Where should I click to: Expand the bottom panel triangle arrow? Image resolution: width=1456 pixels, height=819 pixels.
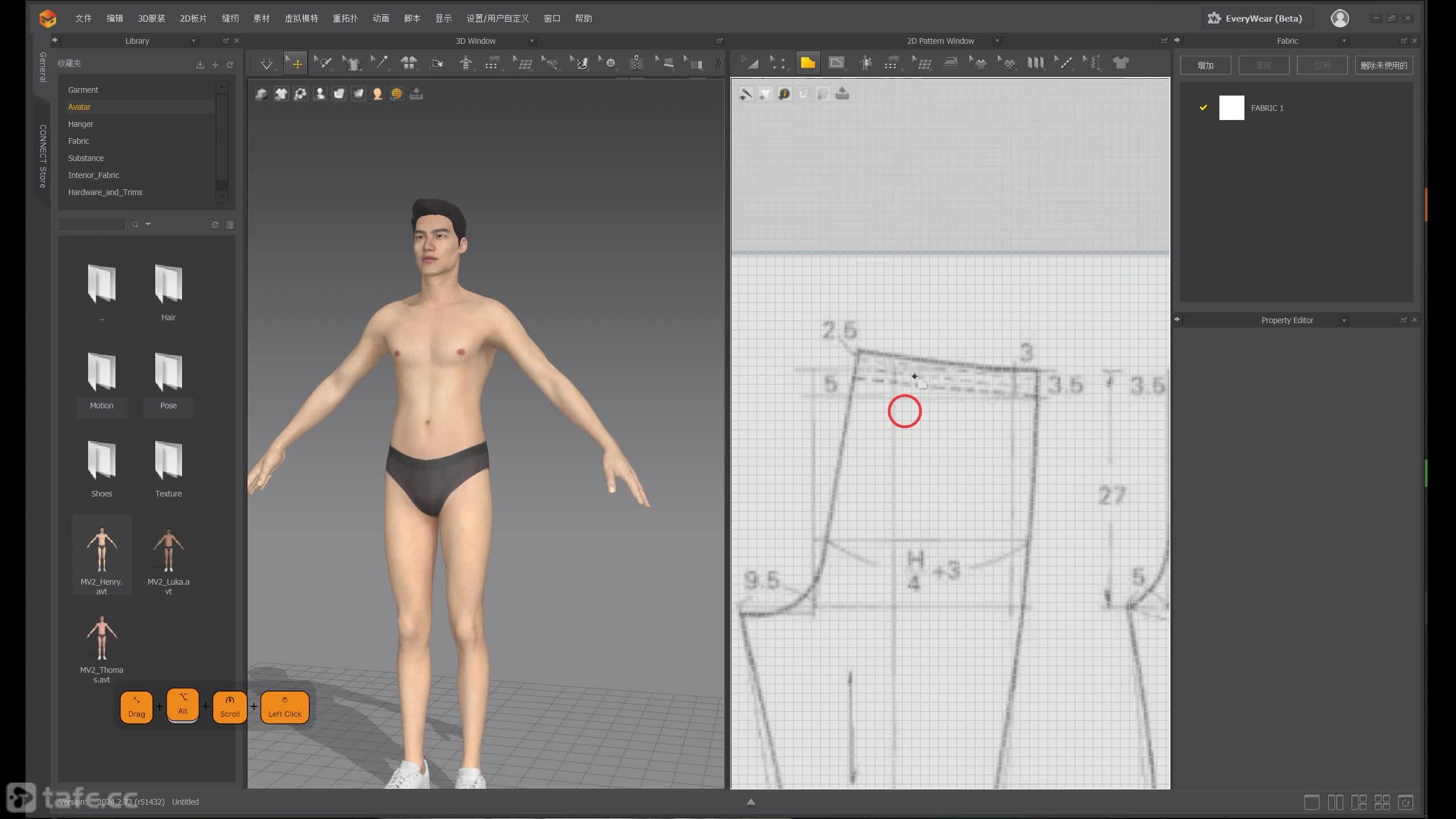tap(751, 802)
